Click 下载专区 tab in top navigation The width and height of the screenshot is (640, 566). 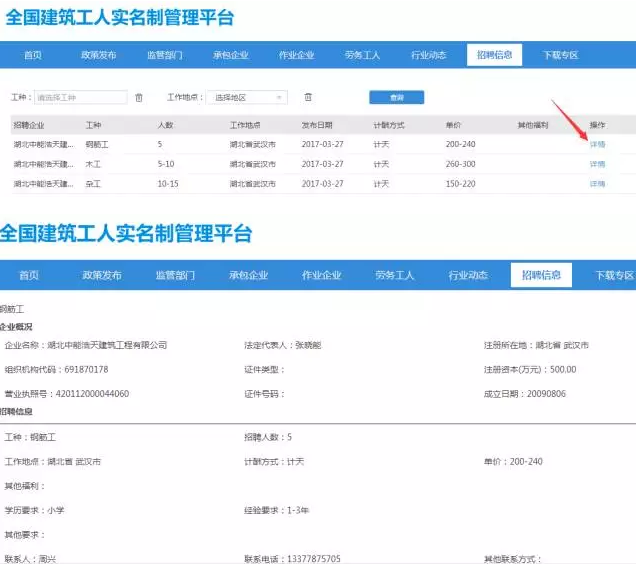tap(560, 55)
